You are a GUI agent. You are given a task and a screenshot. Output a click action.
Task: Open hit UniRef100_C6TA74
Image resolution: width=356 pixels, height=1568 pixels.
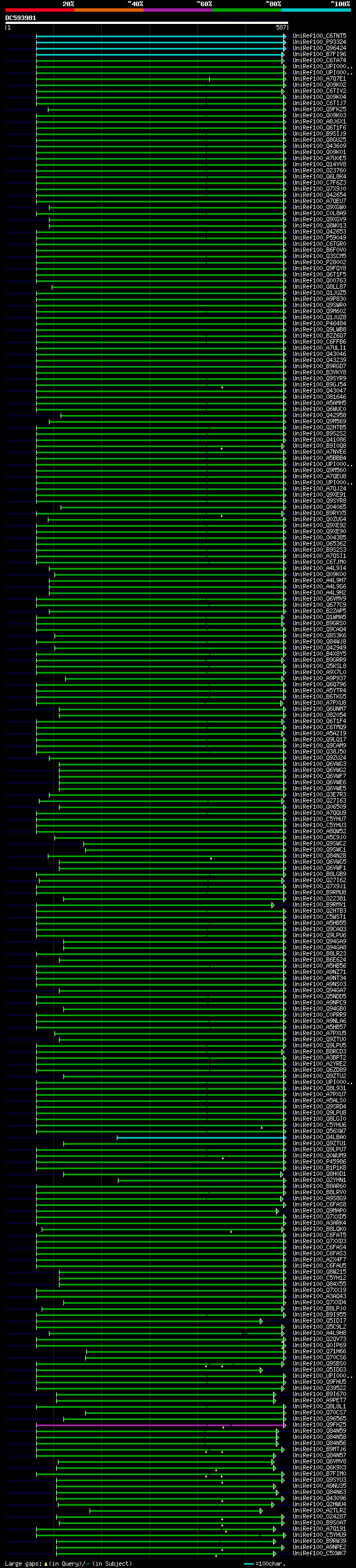[319, 60]
